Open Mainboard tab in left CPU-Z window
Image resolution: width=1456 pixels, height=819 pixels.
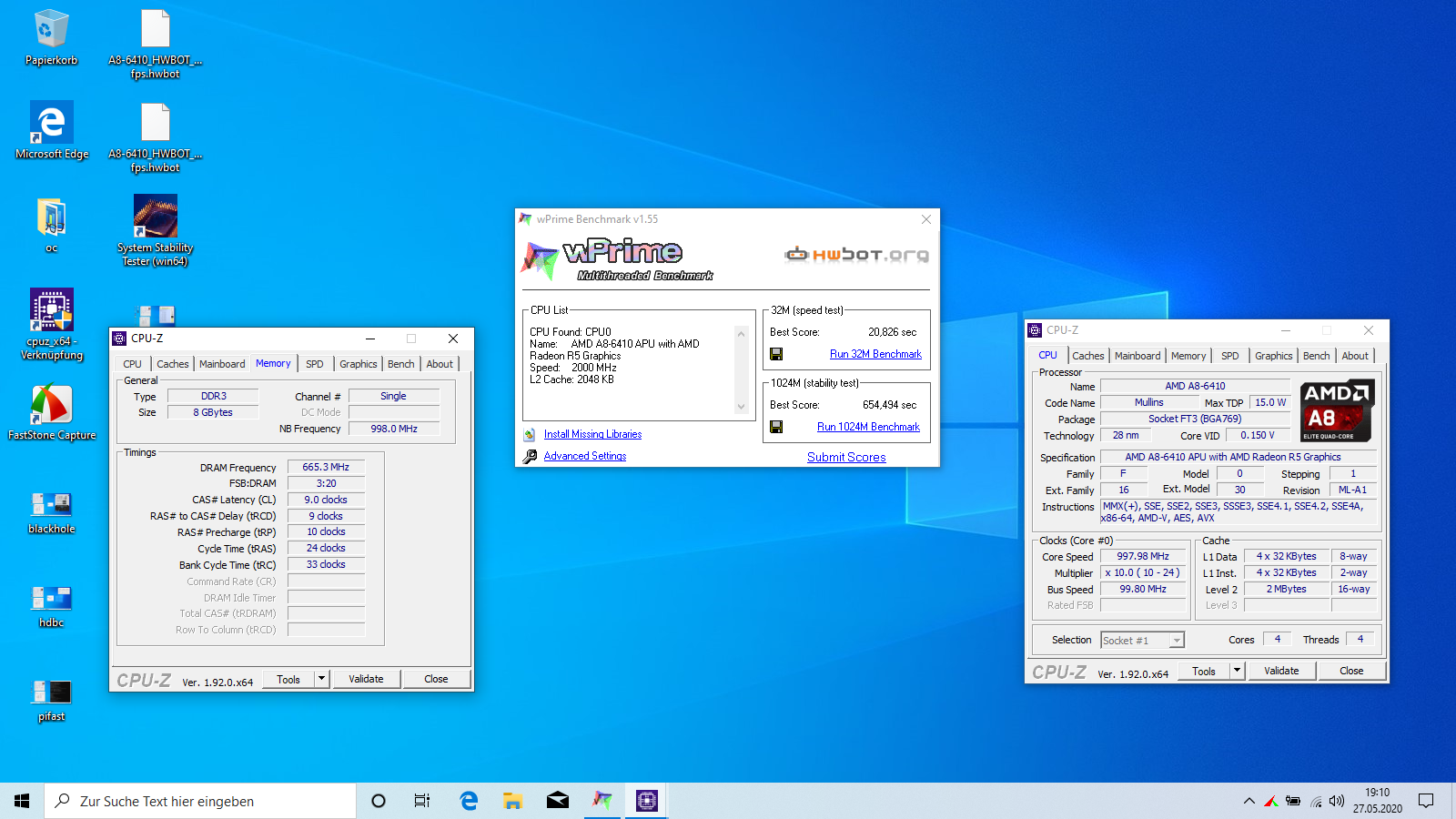(222, 364)
